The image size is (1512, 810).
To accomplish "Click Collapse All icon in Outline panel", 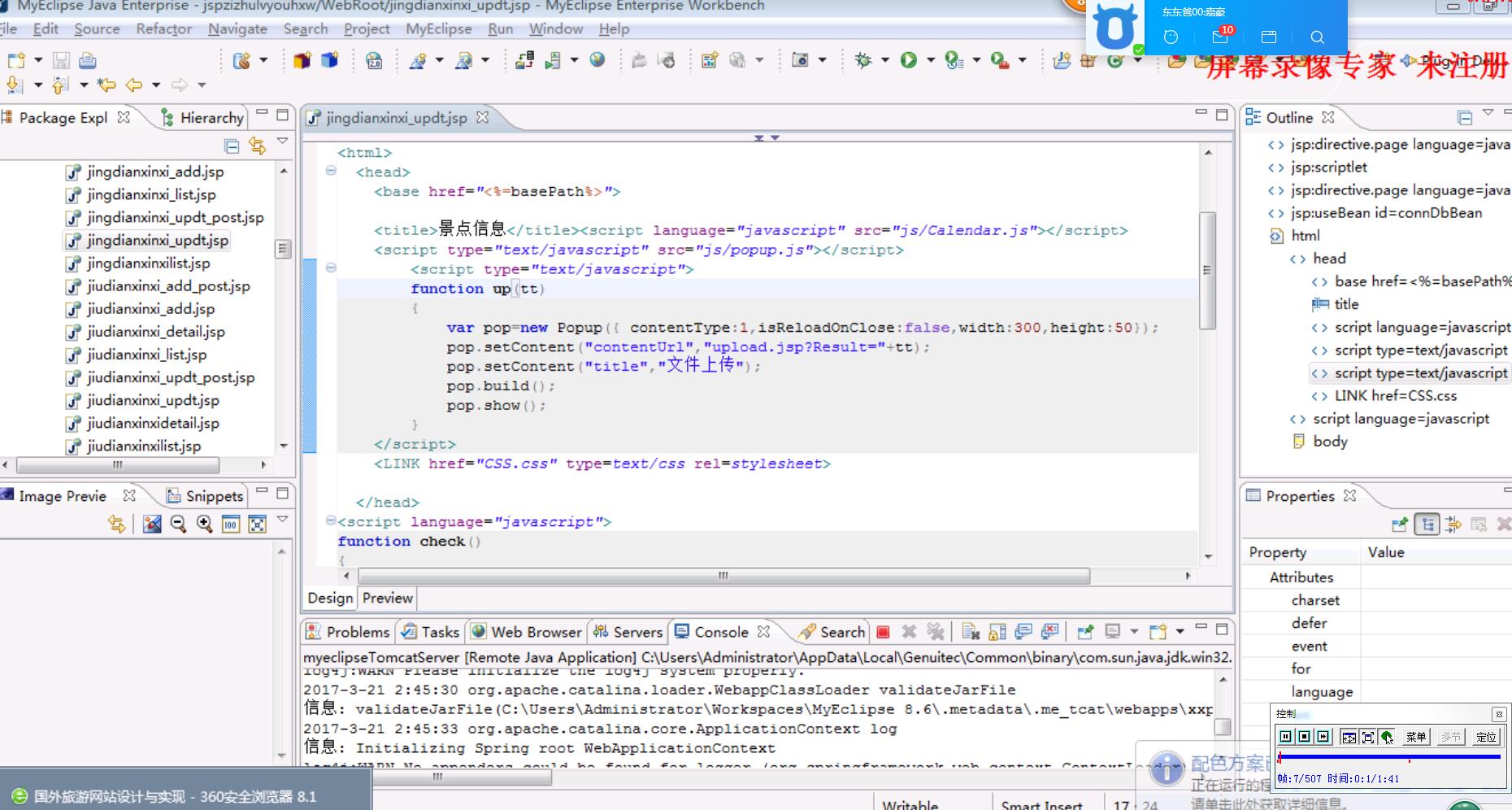I will tap(1465, 118).
